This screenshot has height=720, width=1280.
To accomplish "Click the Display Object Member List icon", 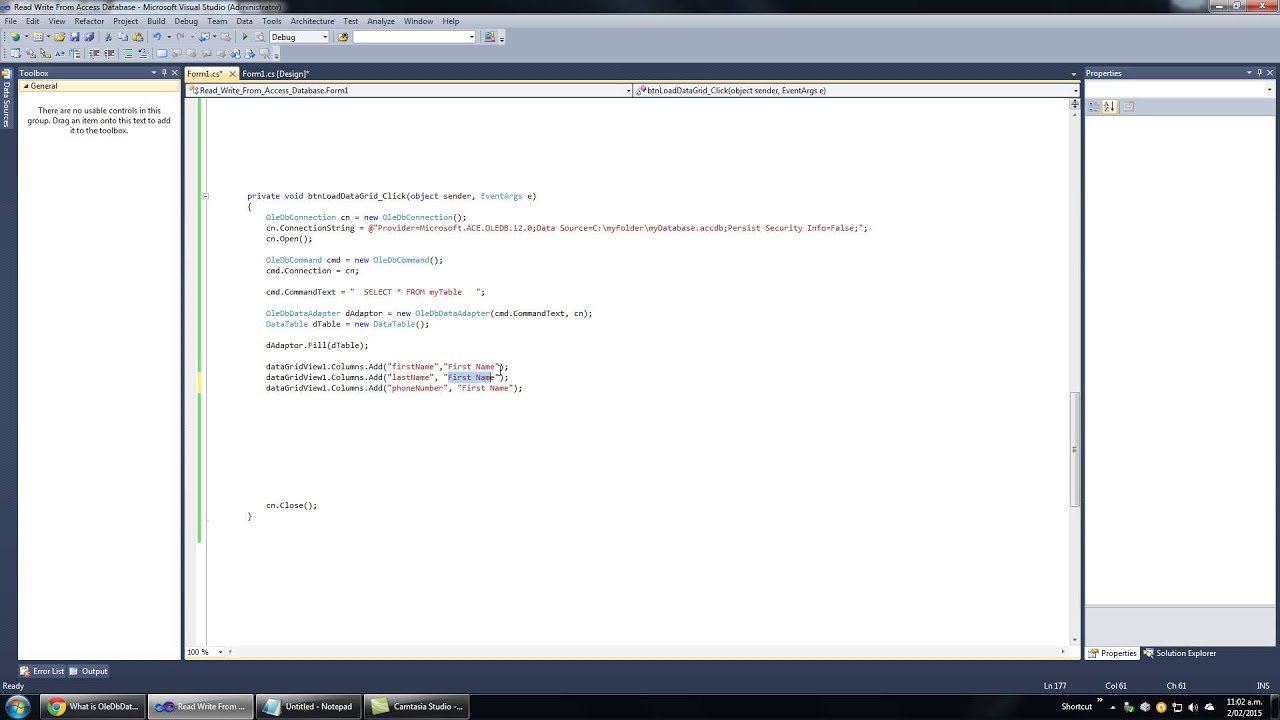I will (x=15, y=53).
